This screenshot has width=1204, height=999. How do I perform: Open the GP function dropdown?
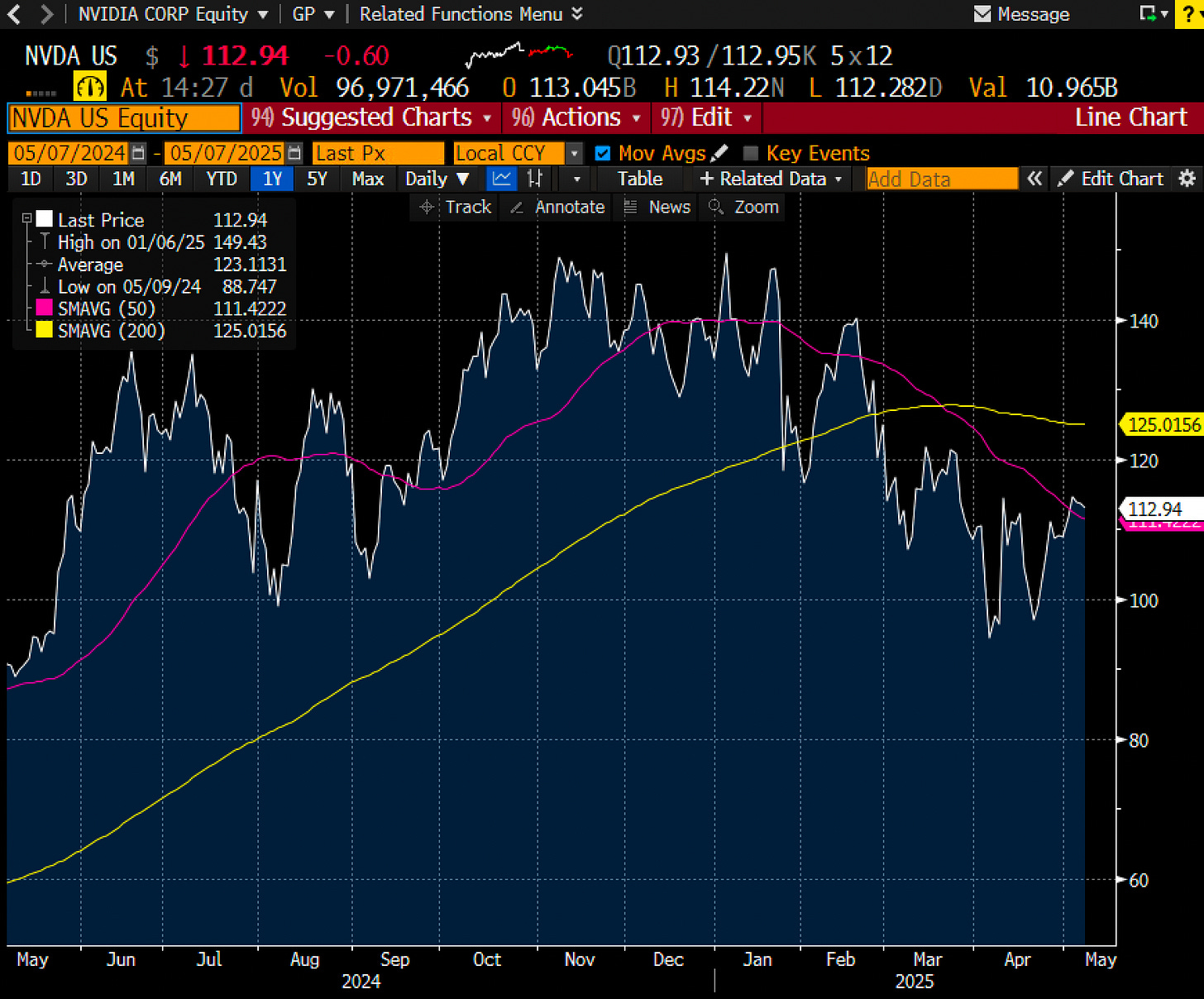coord(313,14)
